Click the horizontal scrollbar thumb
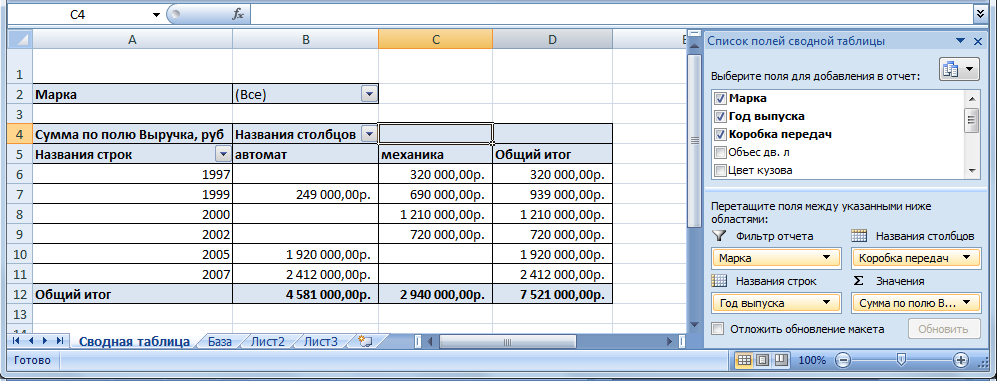The height and width of the screenshot is (381, 997). [507, 342]
